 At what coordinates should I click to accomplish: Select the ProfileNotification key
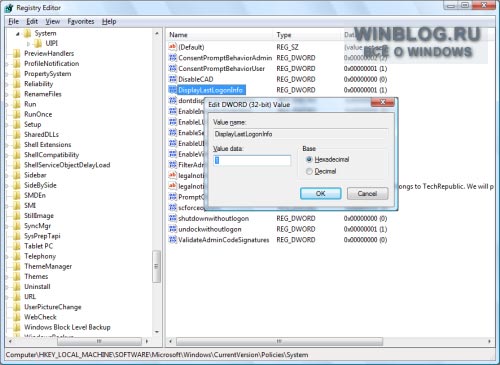coord(52,63)
